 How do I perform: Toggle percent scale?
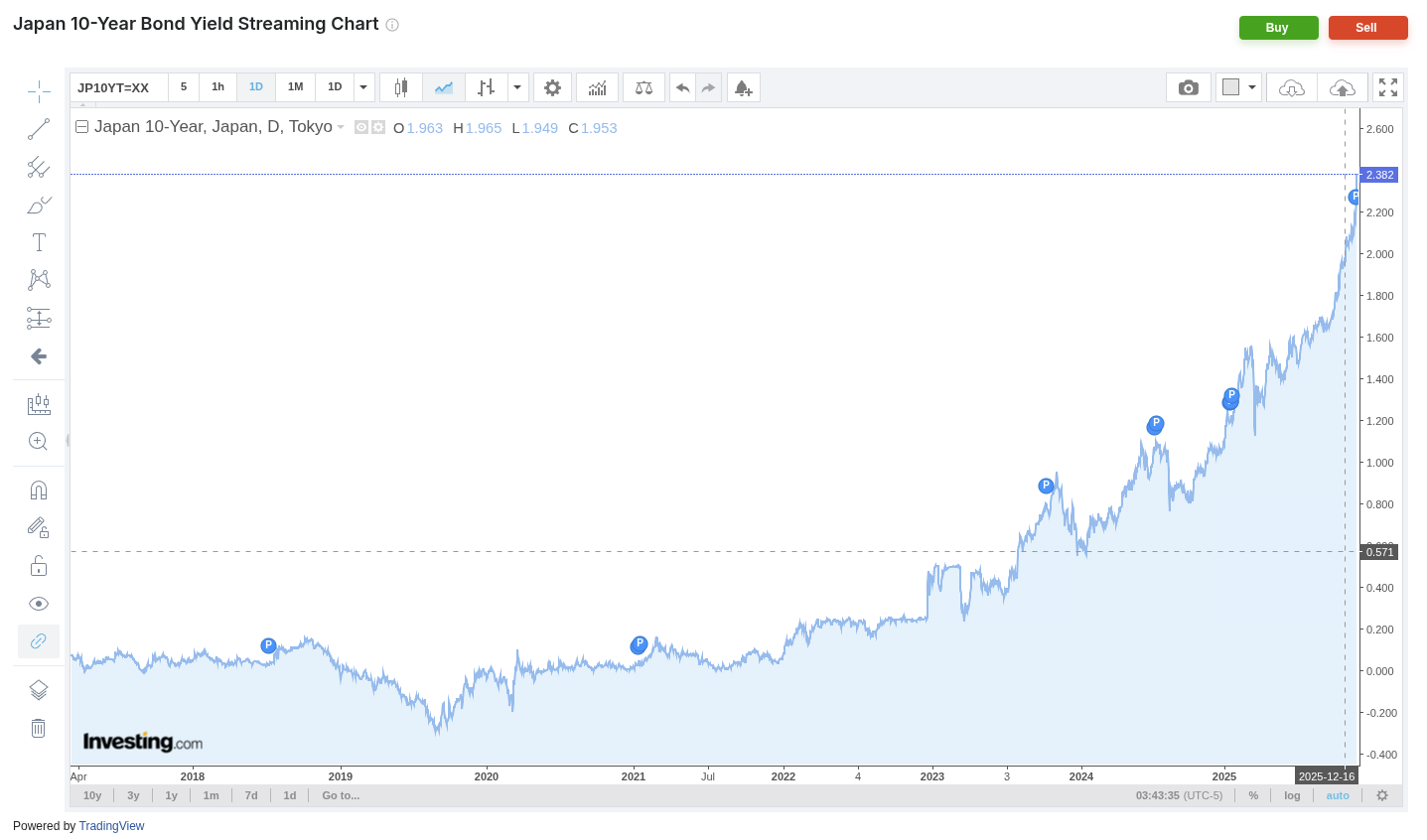(x=1253, y=795)
